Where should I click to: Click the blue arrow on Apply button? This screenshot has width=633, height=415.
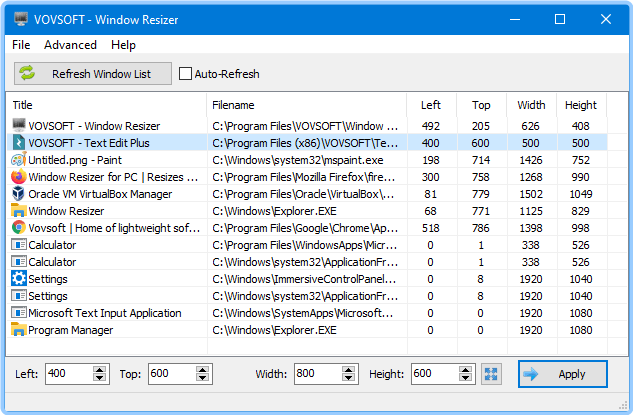tap(530, 374)
